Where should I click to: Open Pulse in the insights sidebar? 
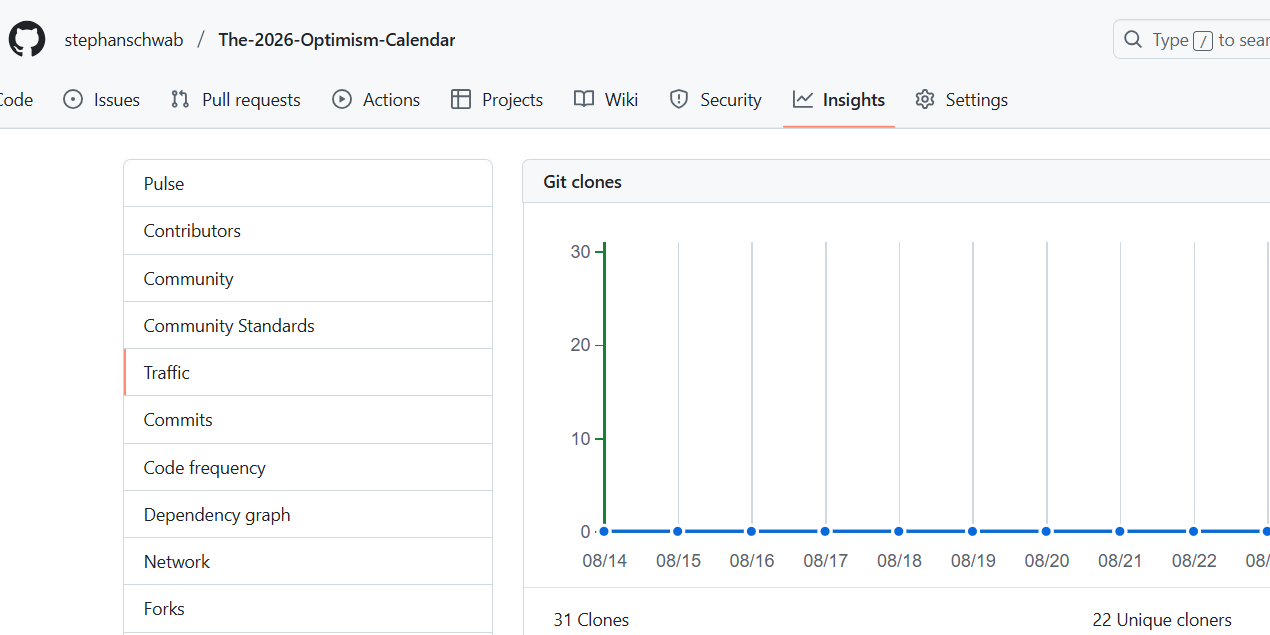tap(164, 184)
